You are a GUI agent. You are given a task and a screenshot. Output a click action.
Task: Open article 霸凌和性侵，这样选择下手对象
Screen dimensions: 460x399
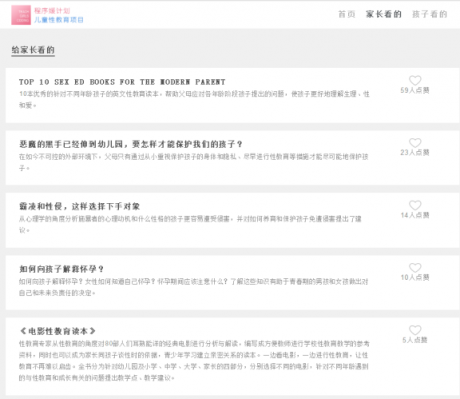[79, 207]
